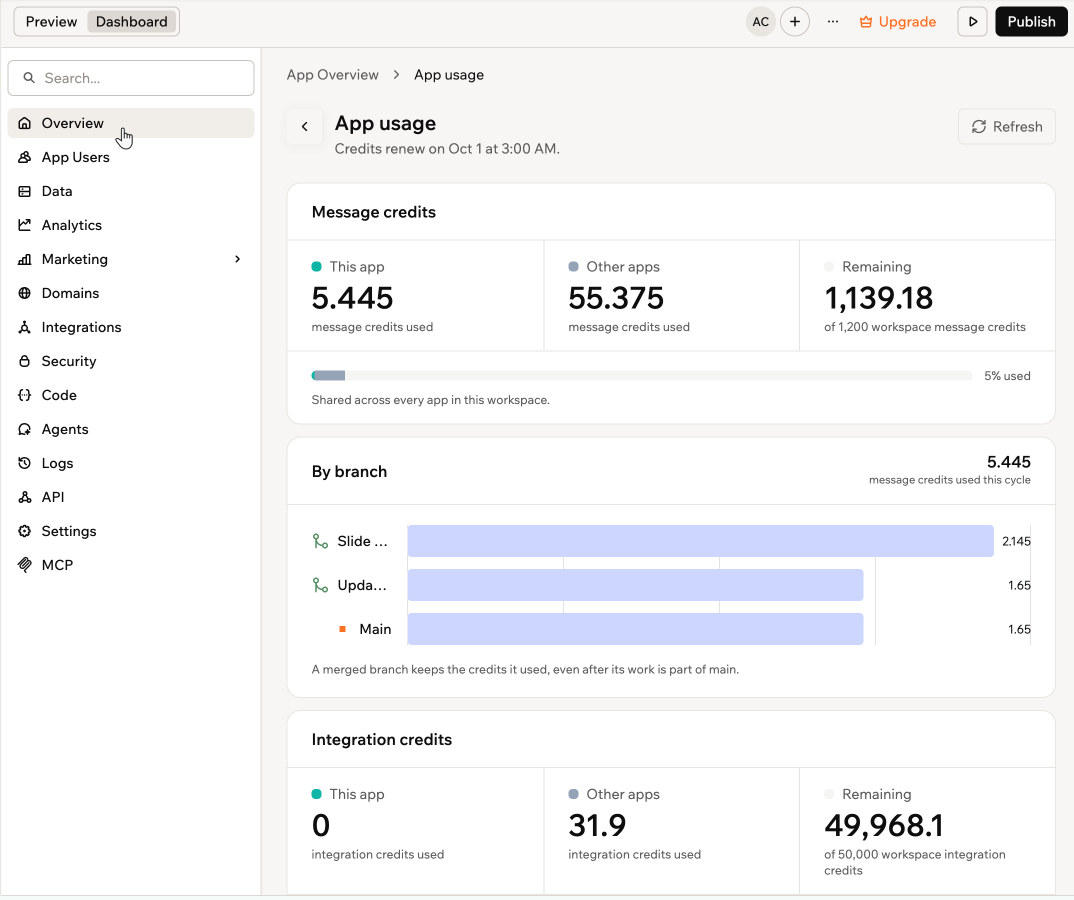
Task: Open Analytics in sidebar
Action: [131, 225]
